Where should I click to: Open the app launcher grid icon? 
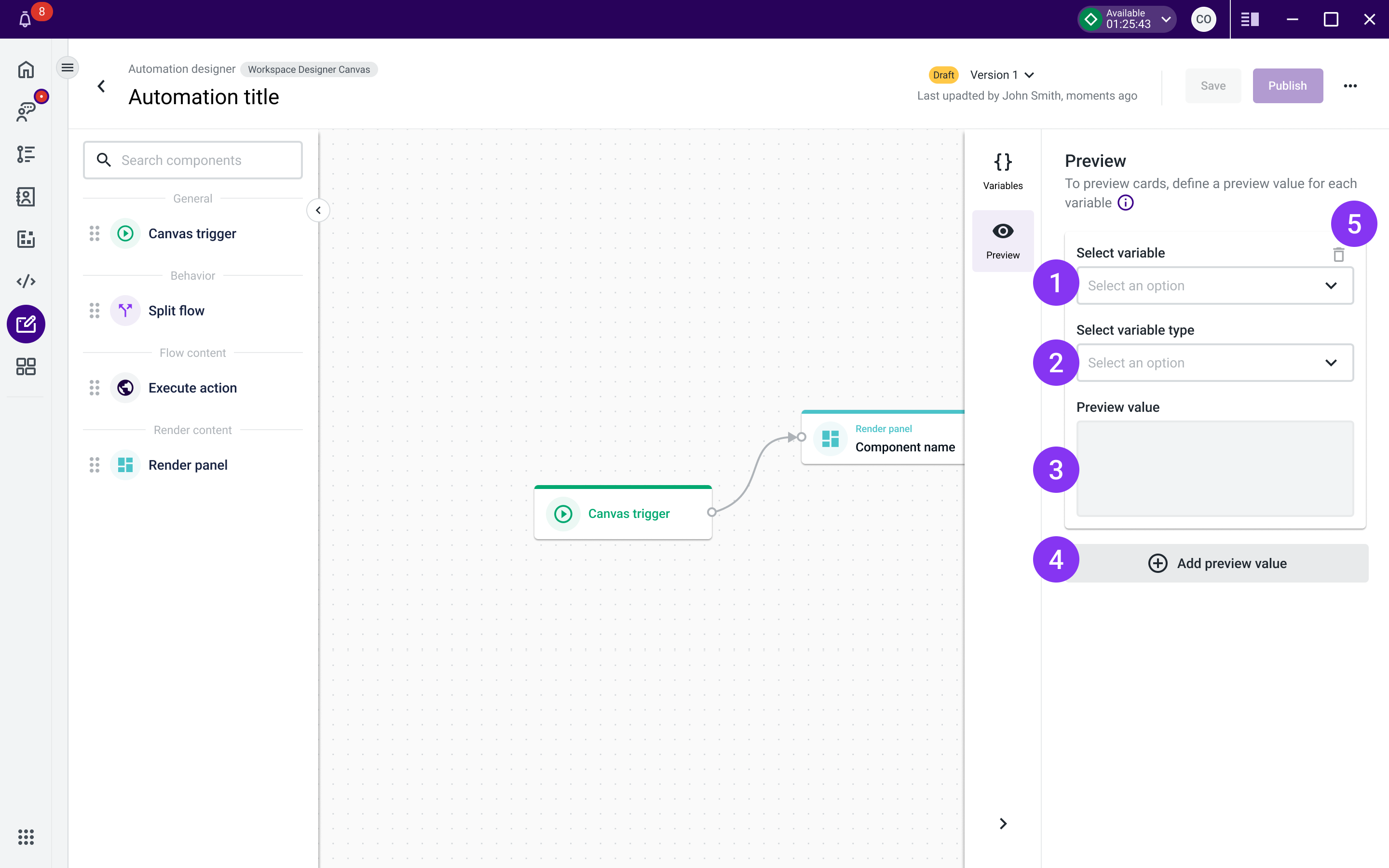click(x=26, y=837)
